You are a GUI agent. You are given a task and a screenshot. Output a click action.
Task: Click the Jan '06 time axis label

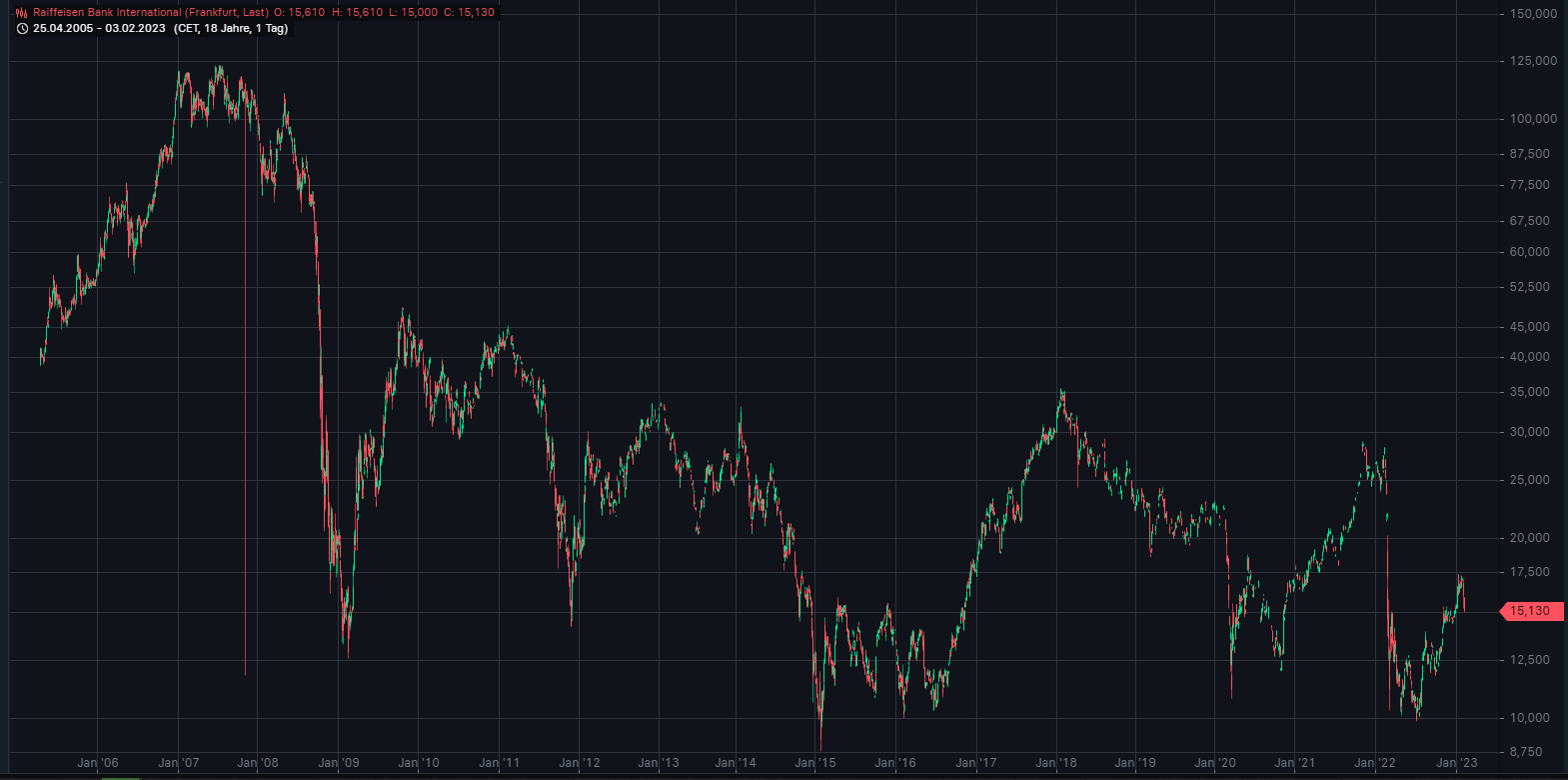[x=98, y=763]
